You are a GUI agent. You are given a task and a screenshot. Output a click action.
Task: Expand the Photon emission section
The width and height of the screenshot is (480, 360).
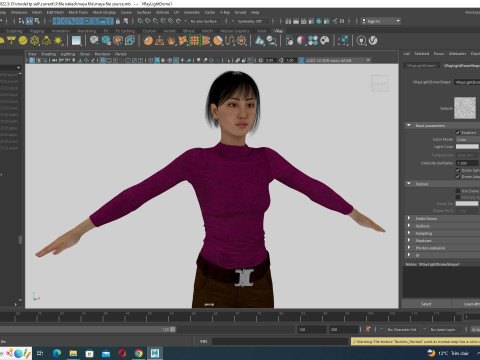[409, 248]
